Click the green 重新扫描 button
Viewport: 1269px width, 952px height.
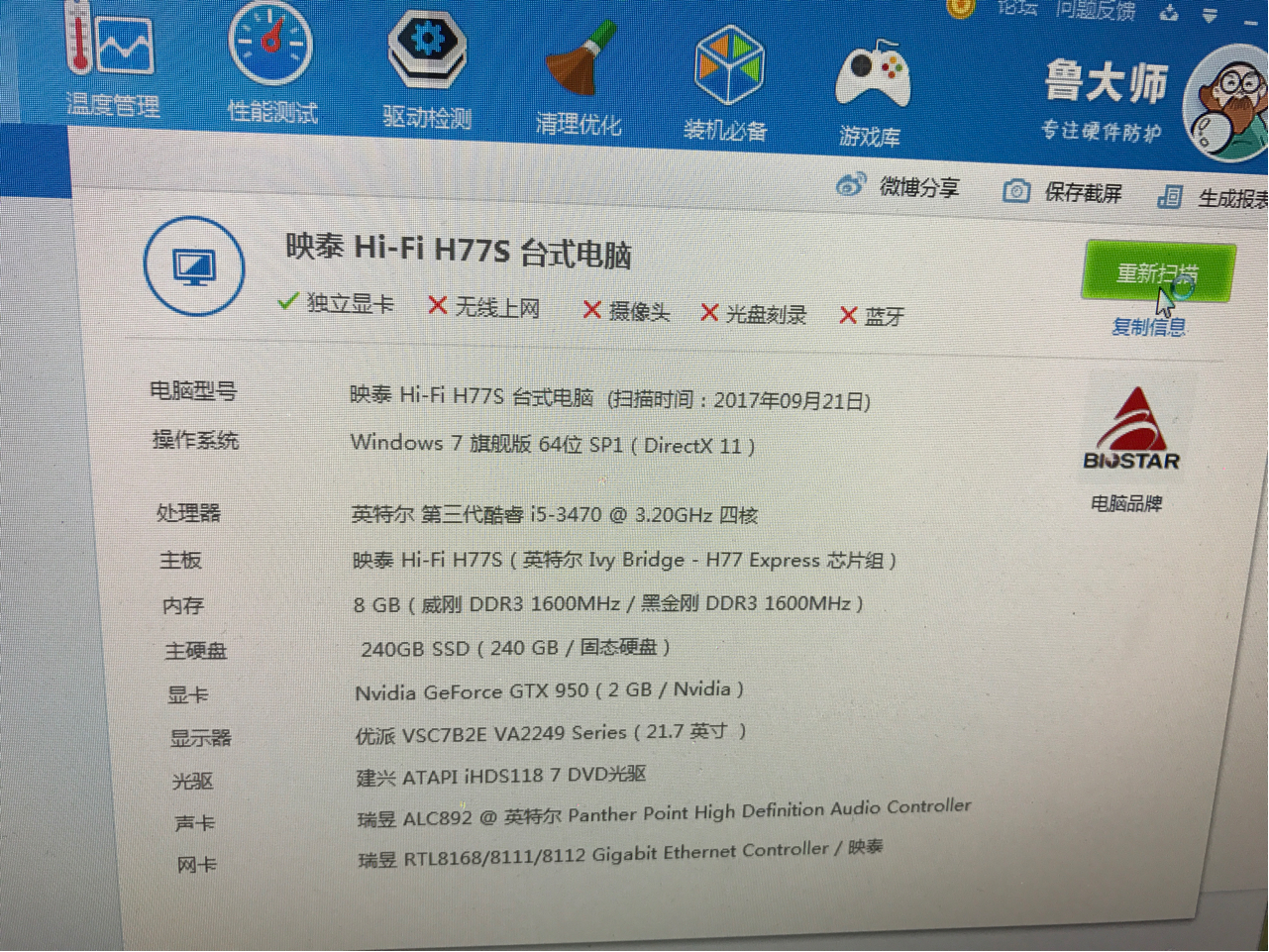(x=1158, y=271)
